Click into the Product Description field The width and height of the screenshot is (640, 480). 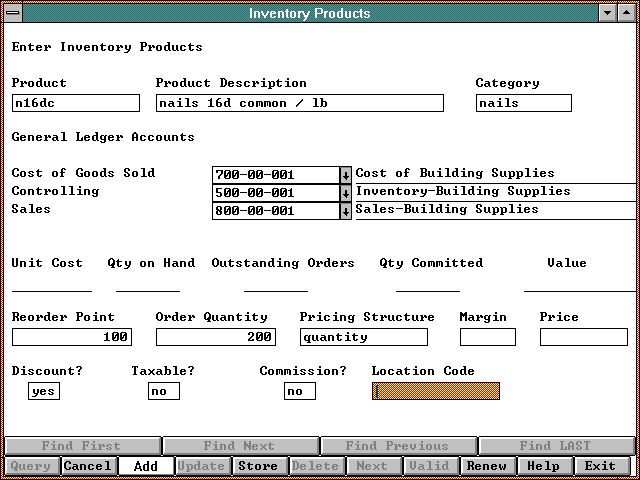pyautogui.click(x=299, y=103)
